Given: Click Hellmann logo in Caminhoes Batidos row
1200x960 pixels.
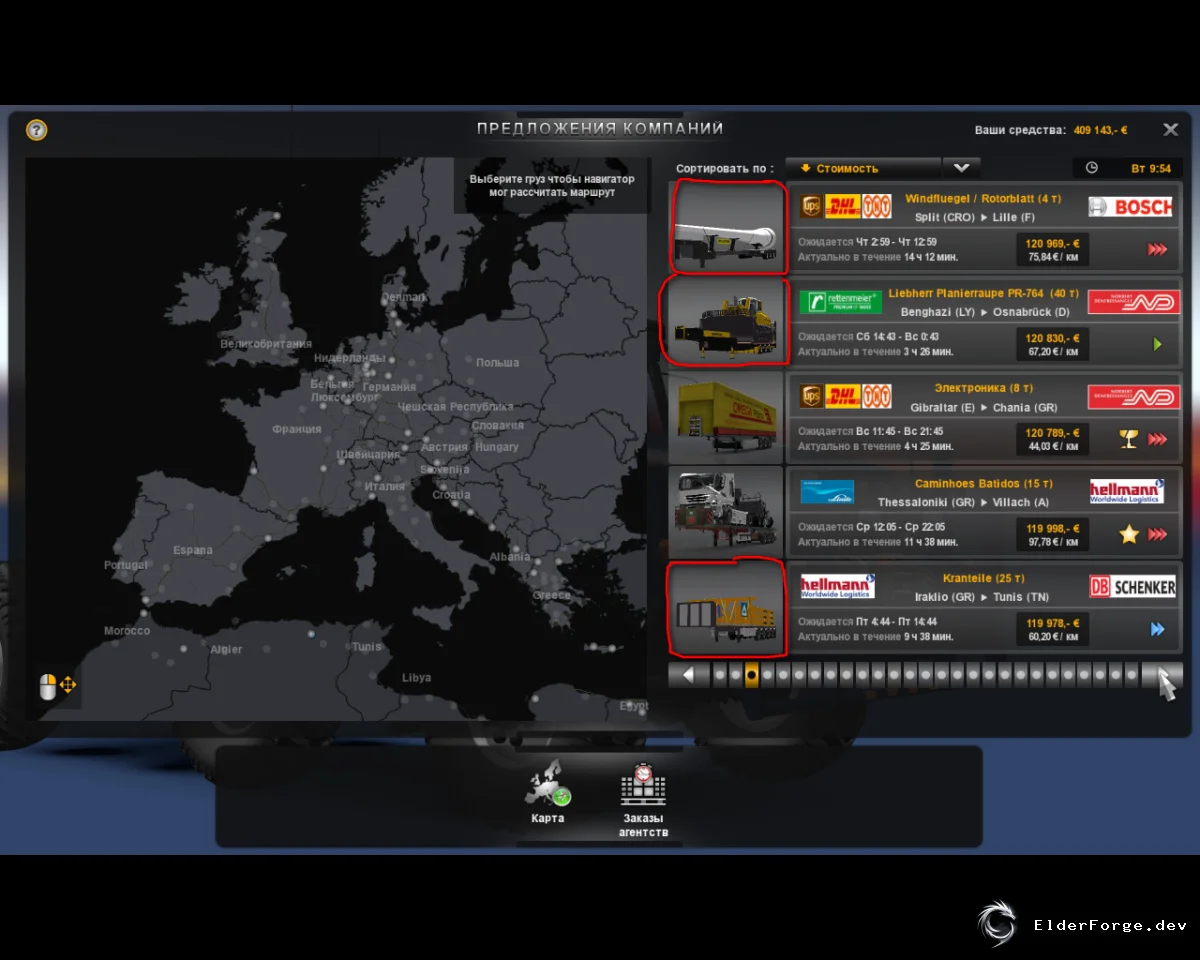Looking at the screenshot, I should click(x=1127, y=491).
